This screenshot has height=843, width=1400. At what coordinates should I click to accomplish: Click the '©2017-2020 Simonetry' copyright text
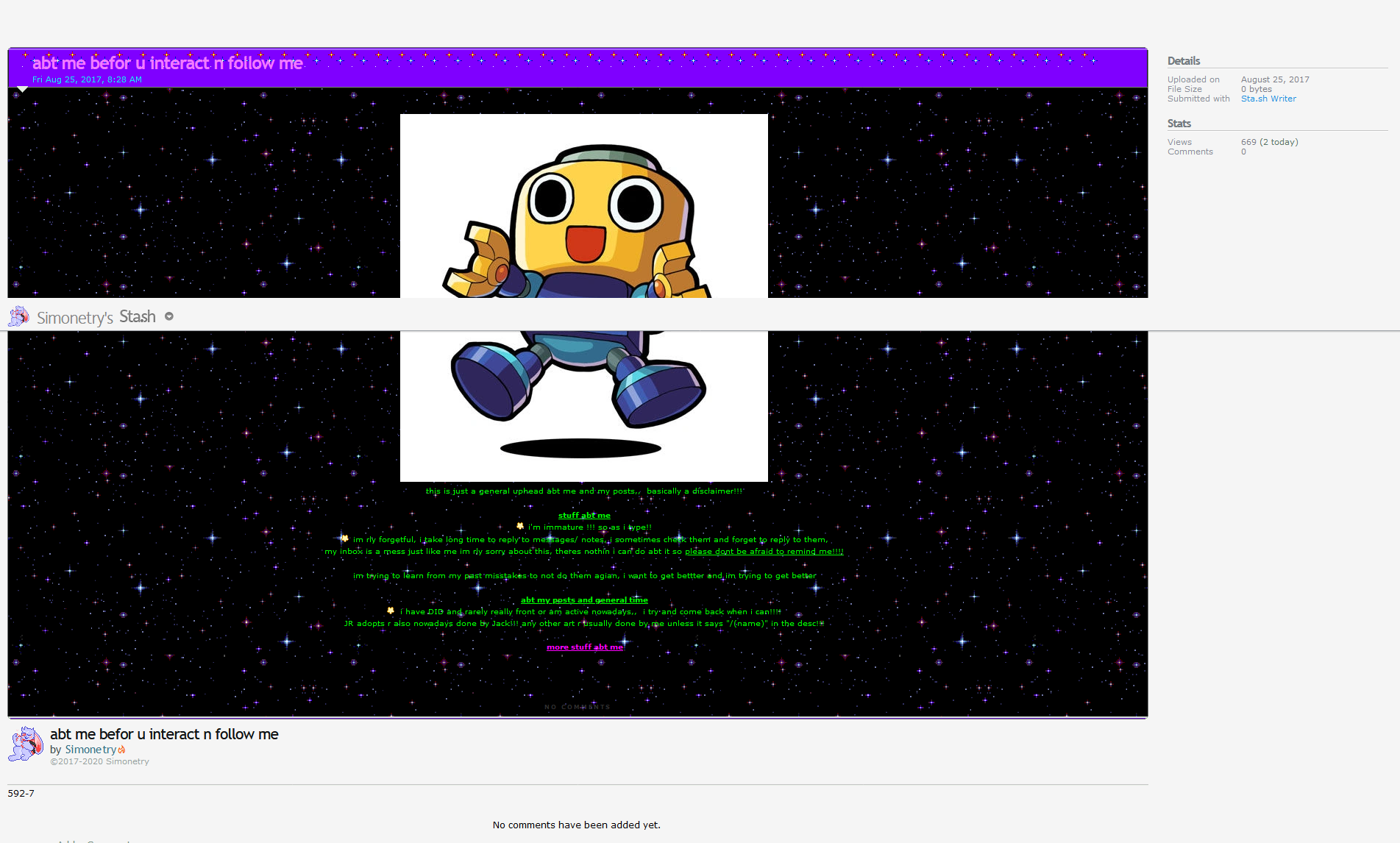99,762
